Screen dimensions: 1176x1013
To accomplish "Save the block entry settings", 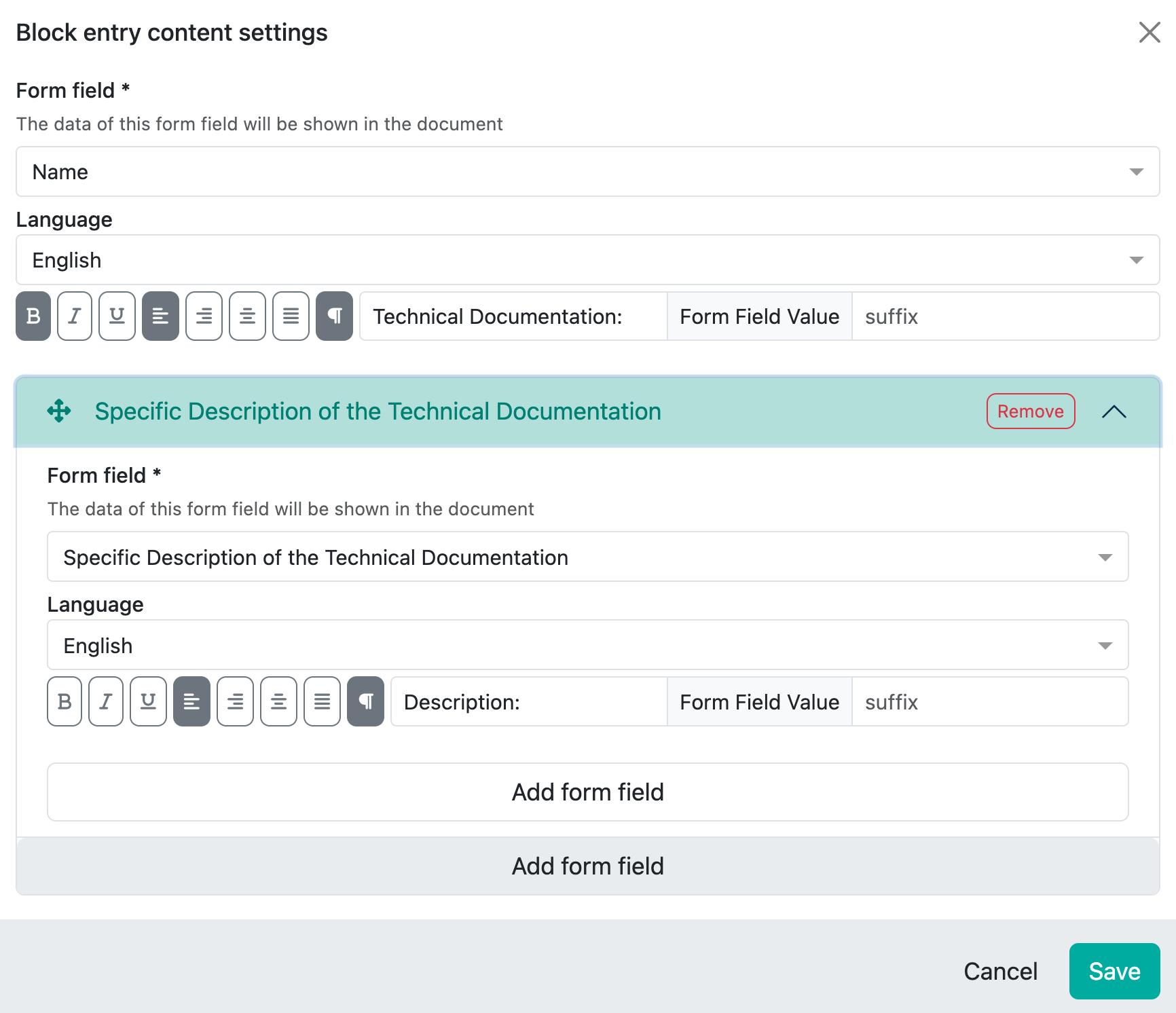I will click(1114, 972).
